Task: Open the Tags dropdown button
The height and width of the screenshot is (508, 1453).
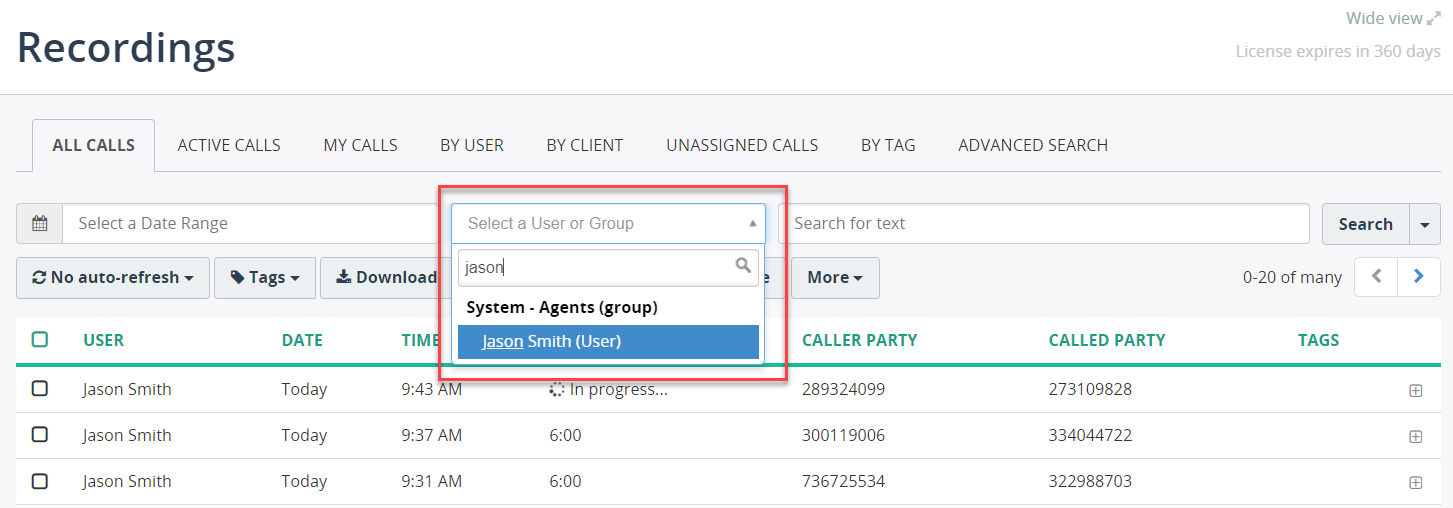Action: point(265,278)
